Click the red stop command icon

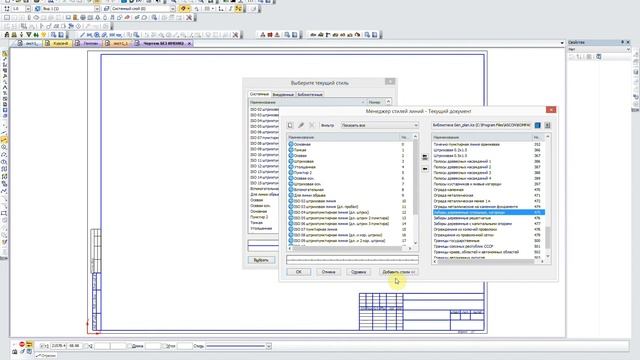click(22, 344)
